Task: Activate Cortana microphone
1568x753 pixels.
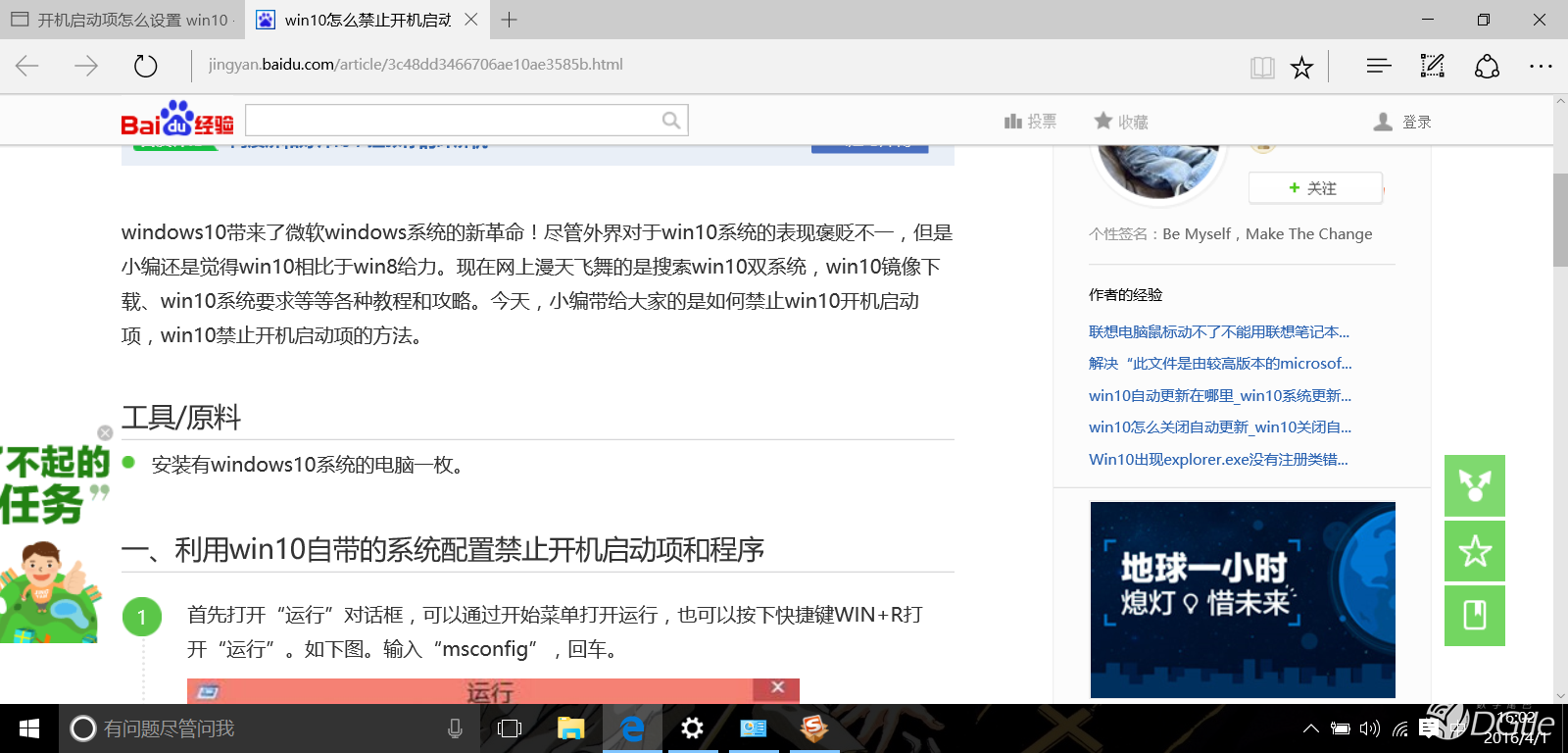Action: tap(455, 728)
